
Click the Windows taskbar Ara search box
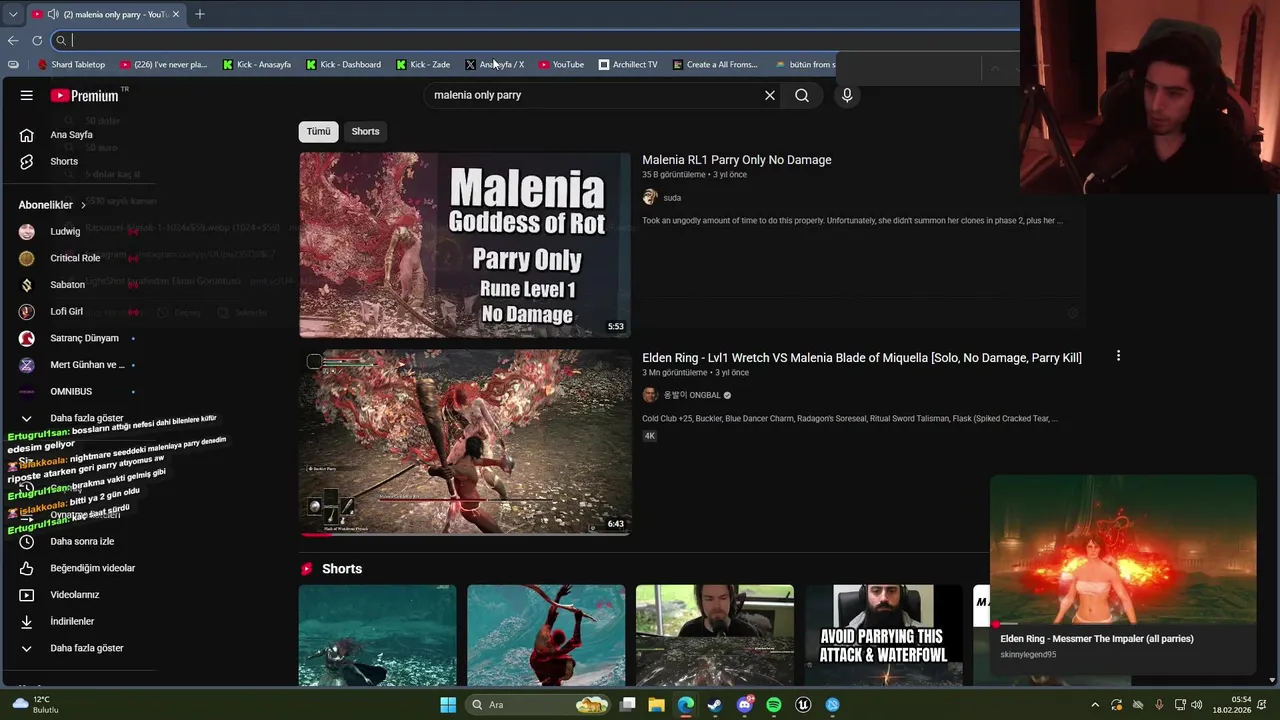pos(540,705)
